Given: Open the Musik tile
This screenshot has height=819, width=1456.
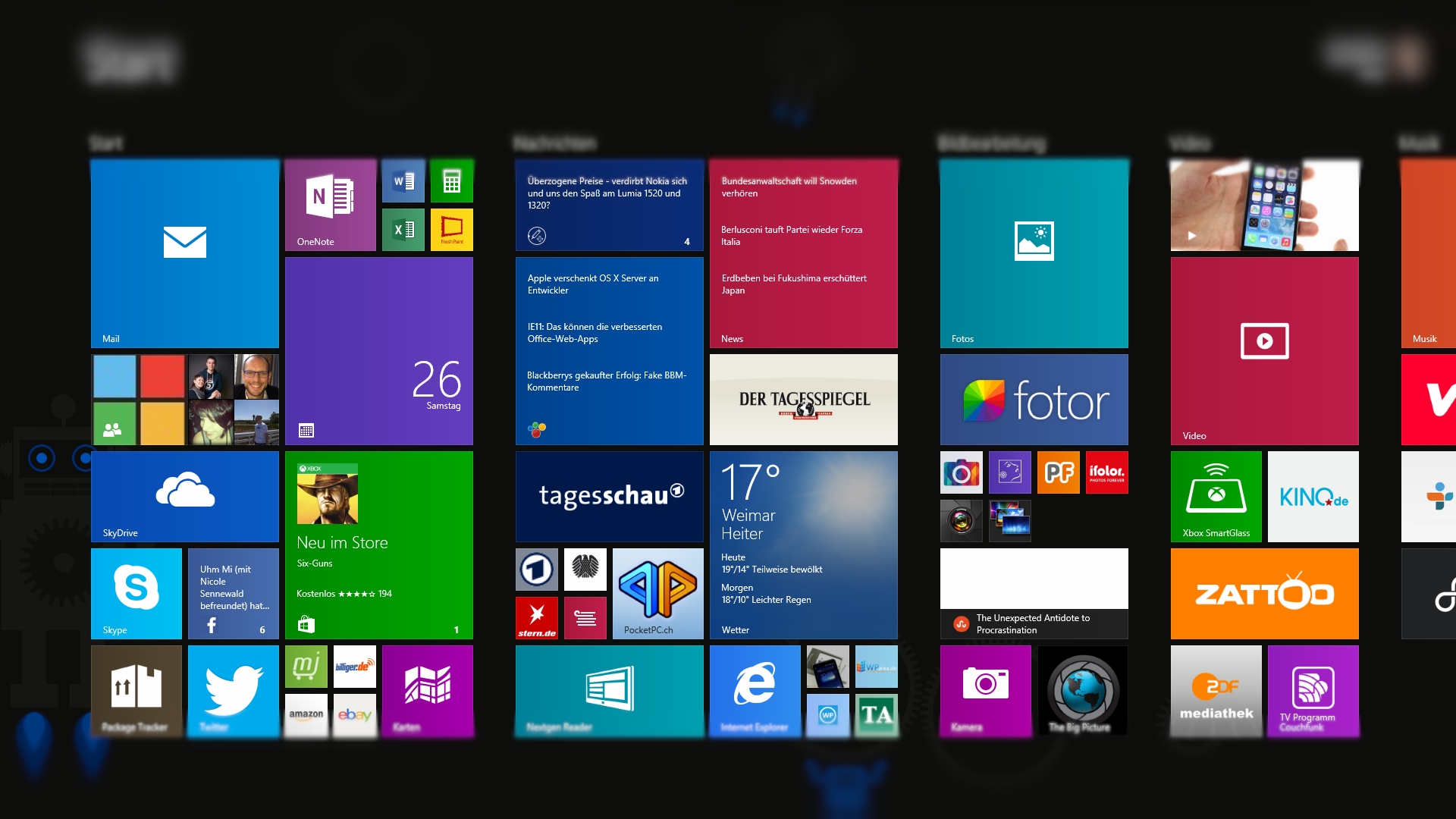Looking at the screenshot, I should coord(1429,253).
